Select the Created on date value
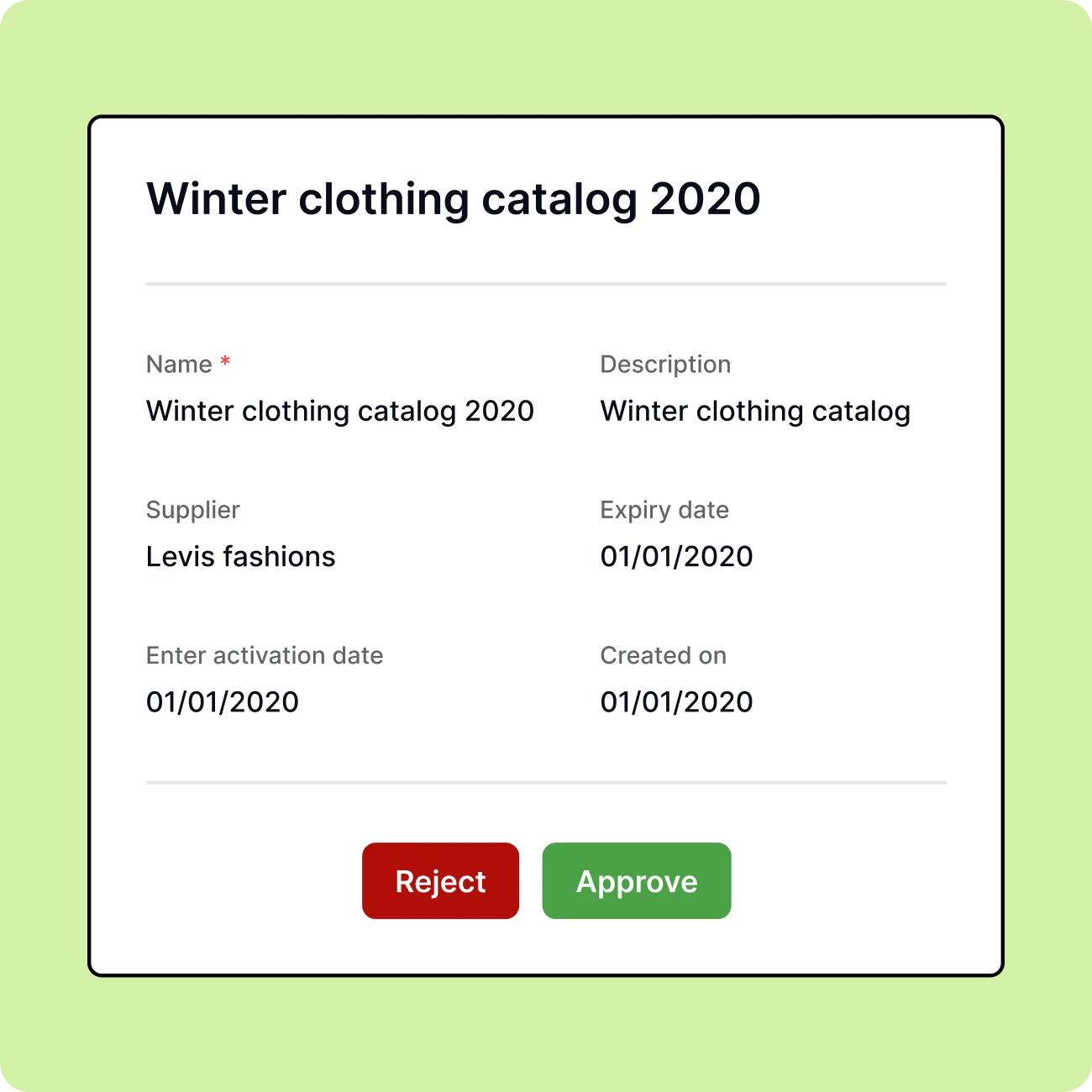The width and height of the screenshot is (1092, 1092). [x=677, y=701]
